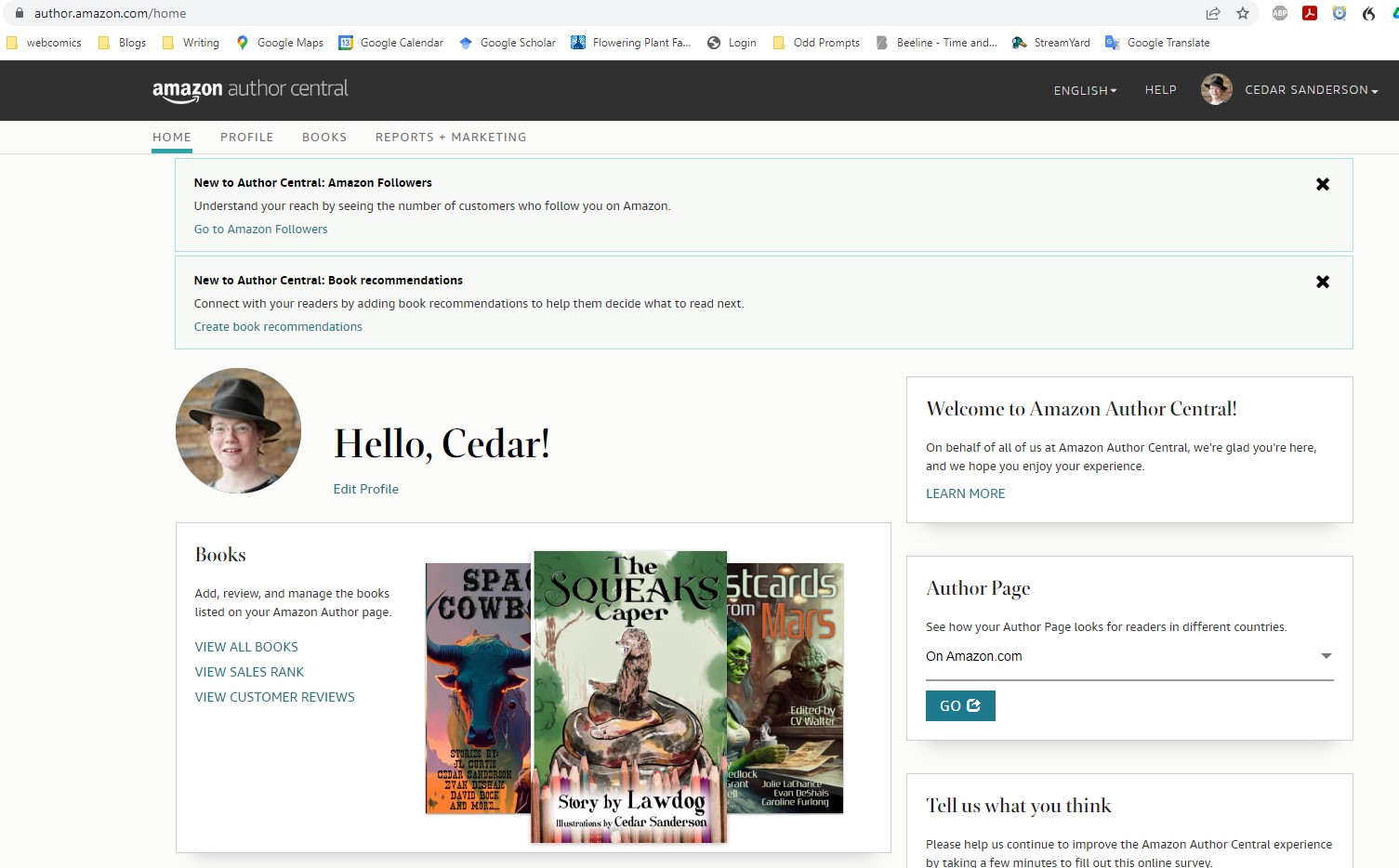Open the Reports + Marketing tab

451,137
